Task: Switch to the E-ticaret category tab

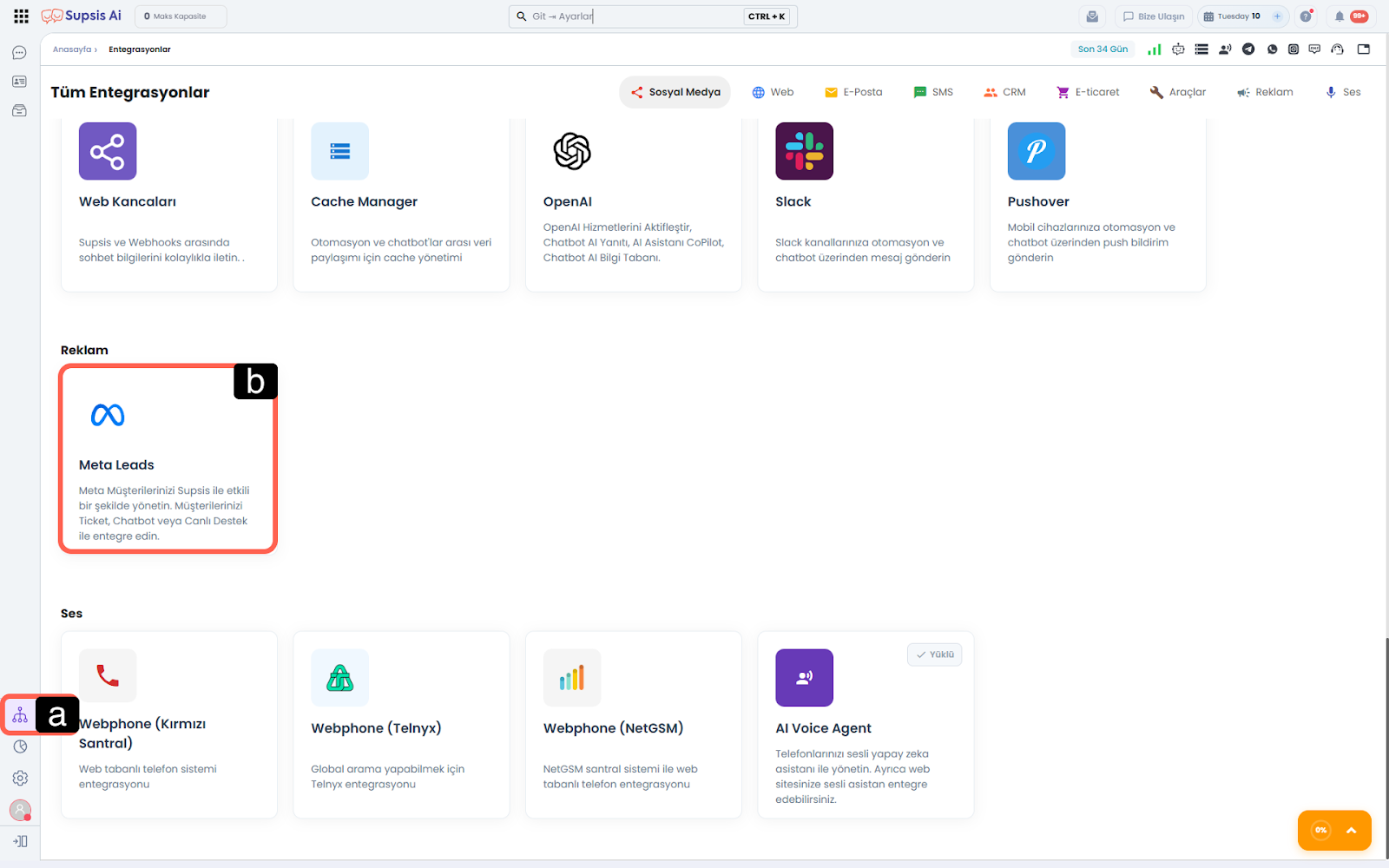Action: (x=1088, y=92)
